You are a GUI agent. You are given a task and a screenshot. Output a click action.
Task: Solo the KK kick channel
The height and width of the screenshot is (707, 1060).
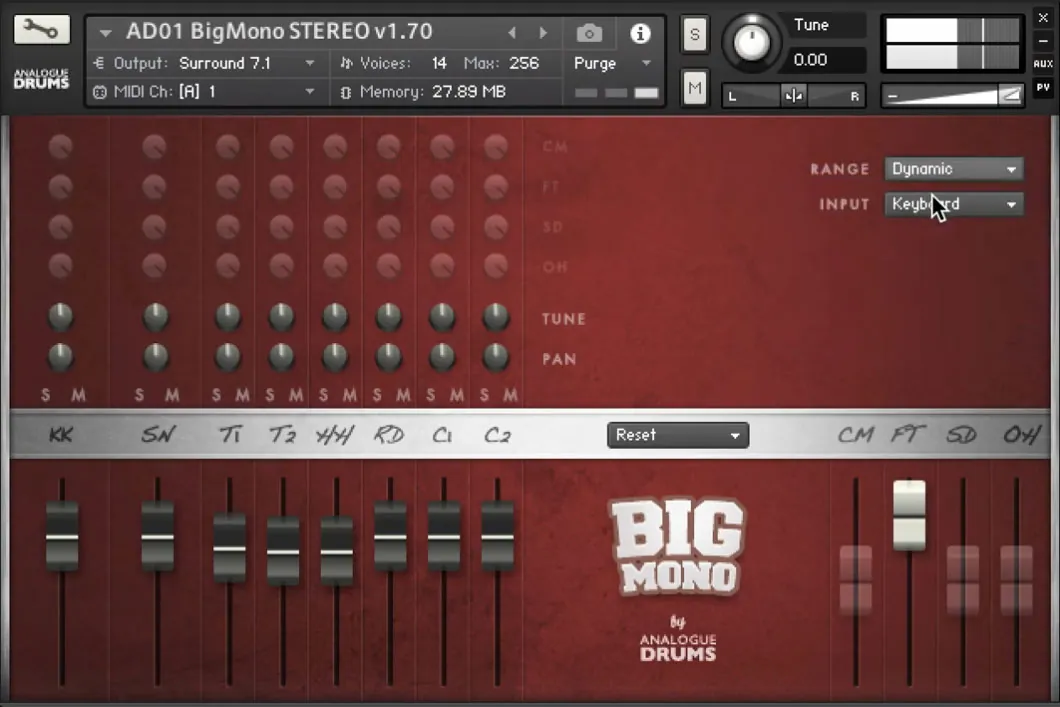45,395
